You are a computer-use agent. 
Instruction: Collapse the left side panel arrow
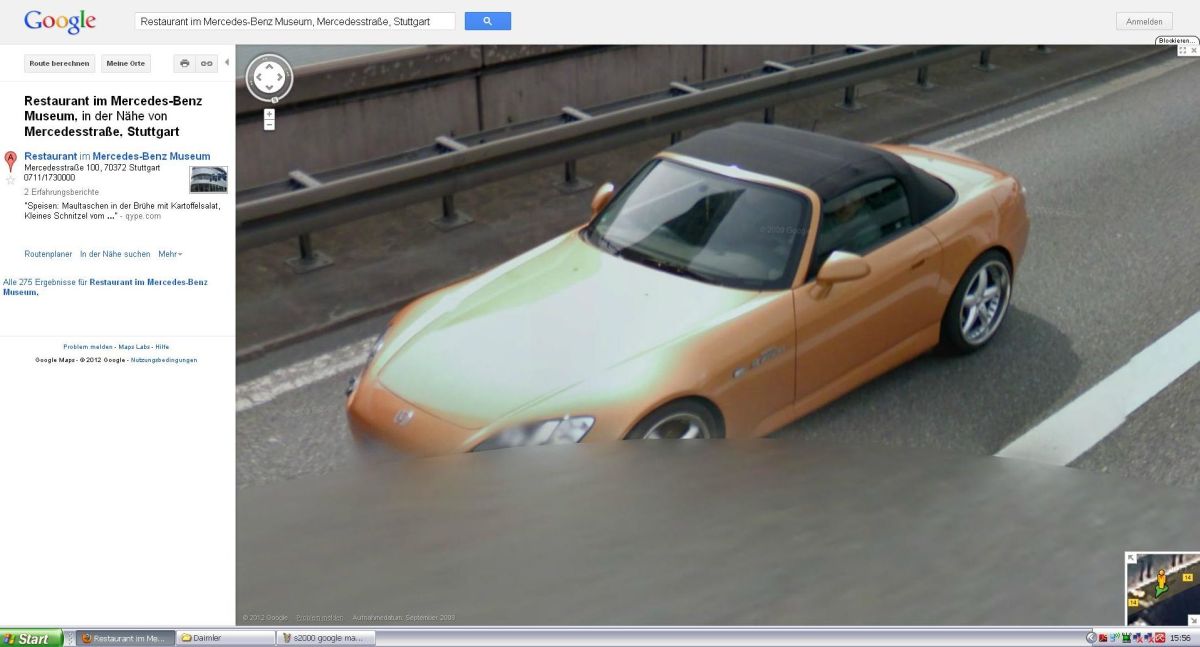226,63
